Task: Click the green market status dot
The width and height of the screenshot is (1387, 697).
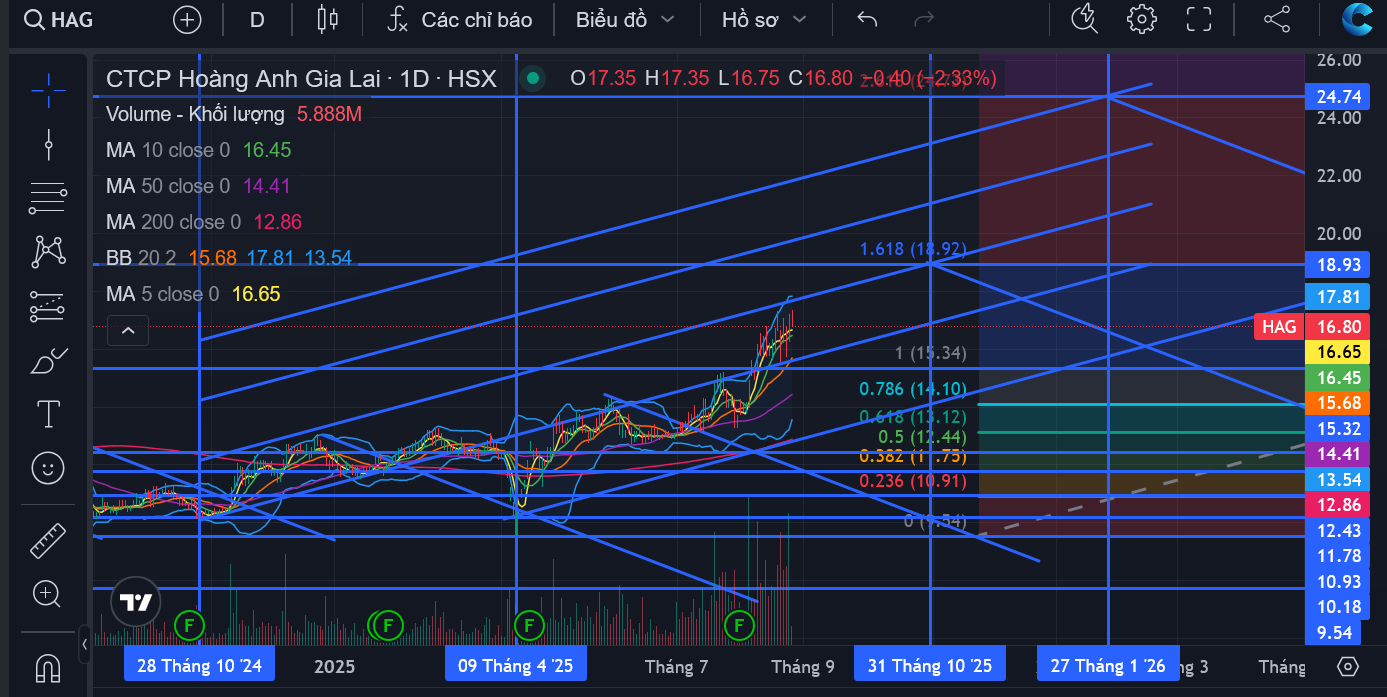Action: point(533,78)
